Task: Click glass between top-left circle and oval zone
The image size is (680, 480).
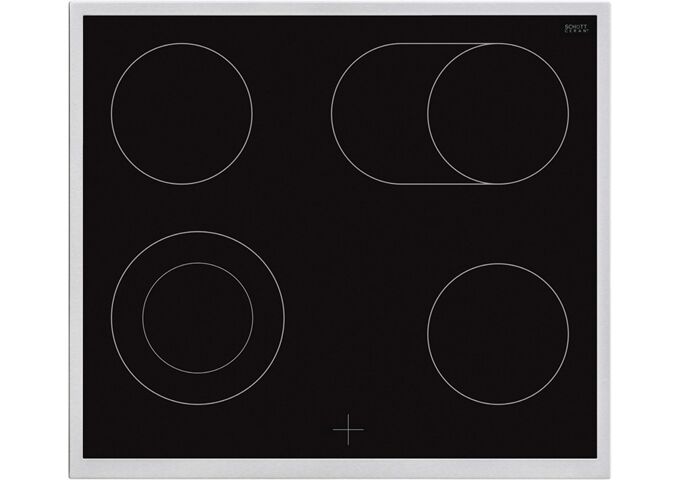Action: click(290, 114)
